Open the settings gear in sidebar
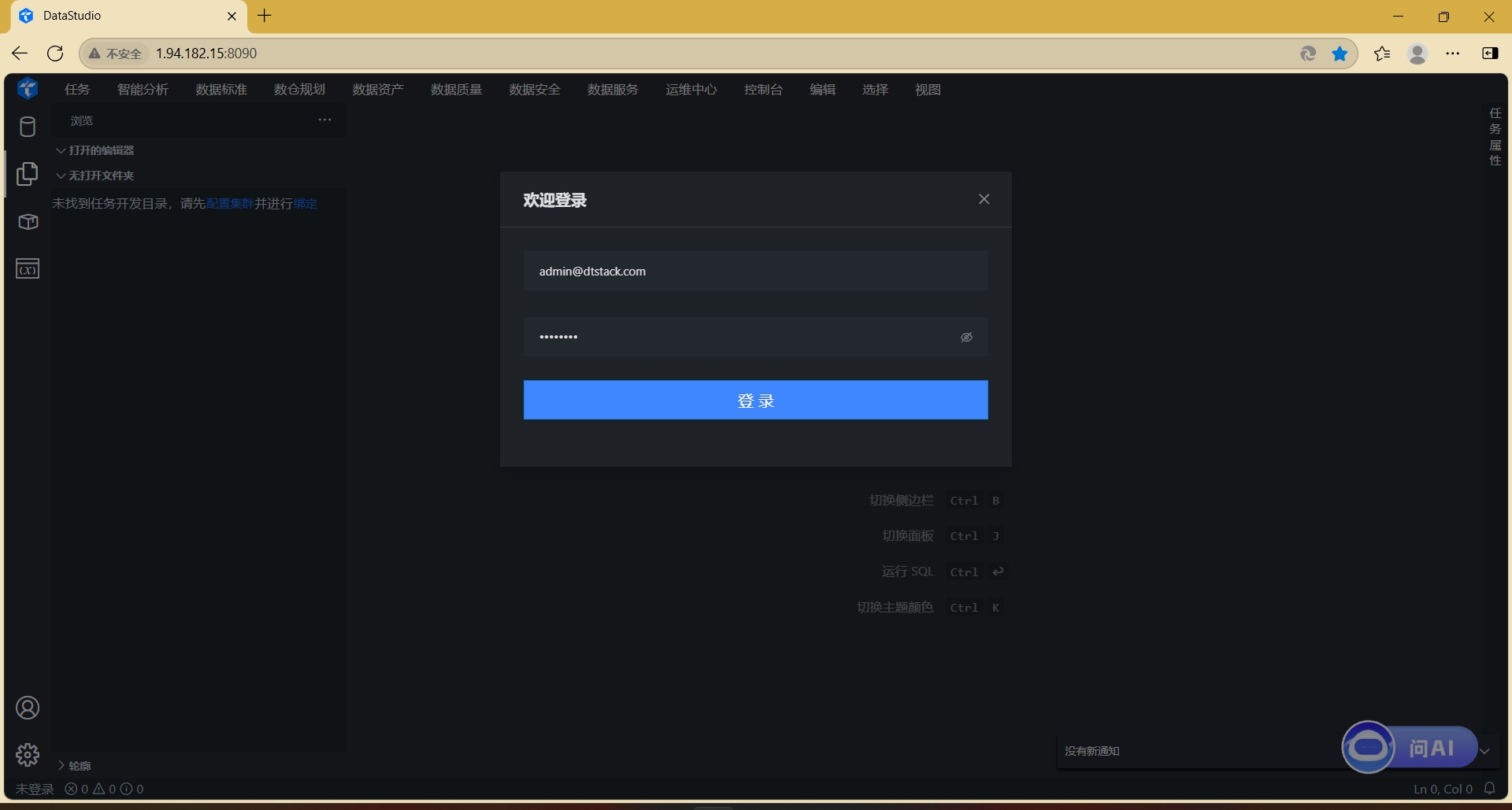 [28, 755]
